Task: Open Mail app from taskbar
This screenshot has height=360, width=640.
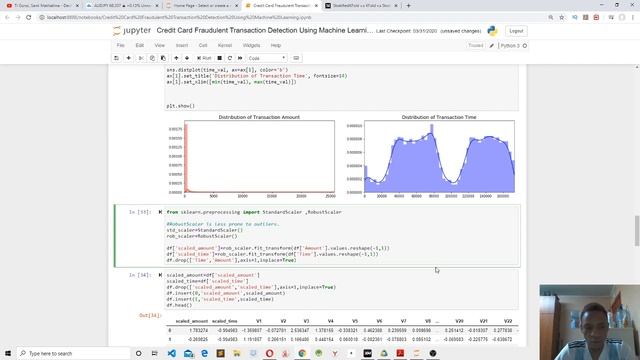Action: point(188,353)
